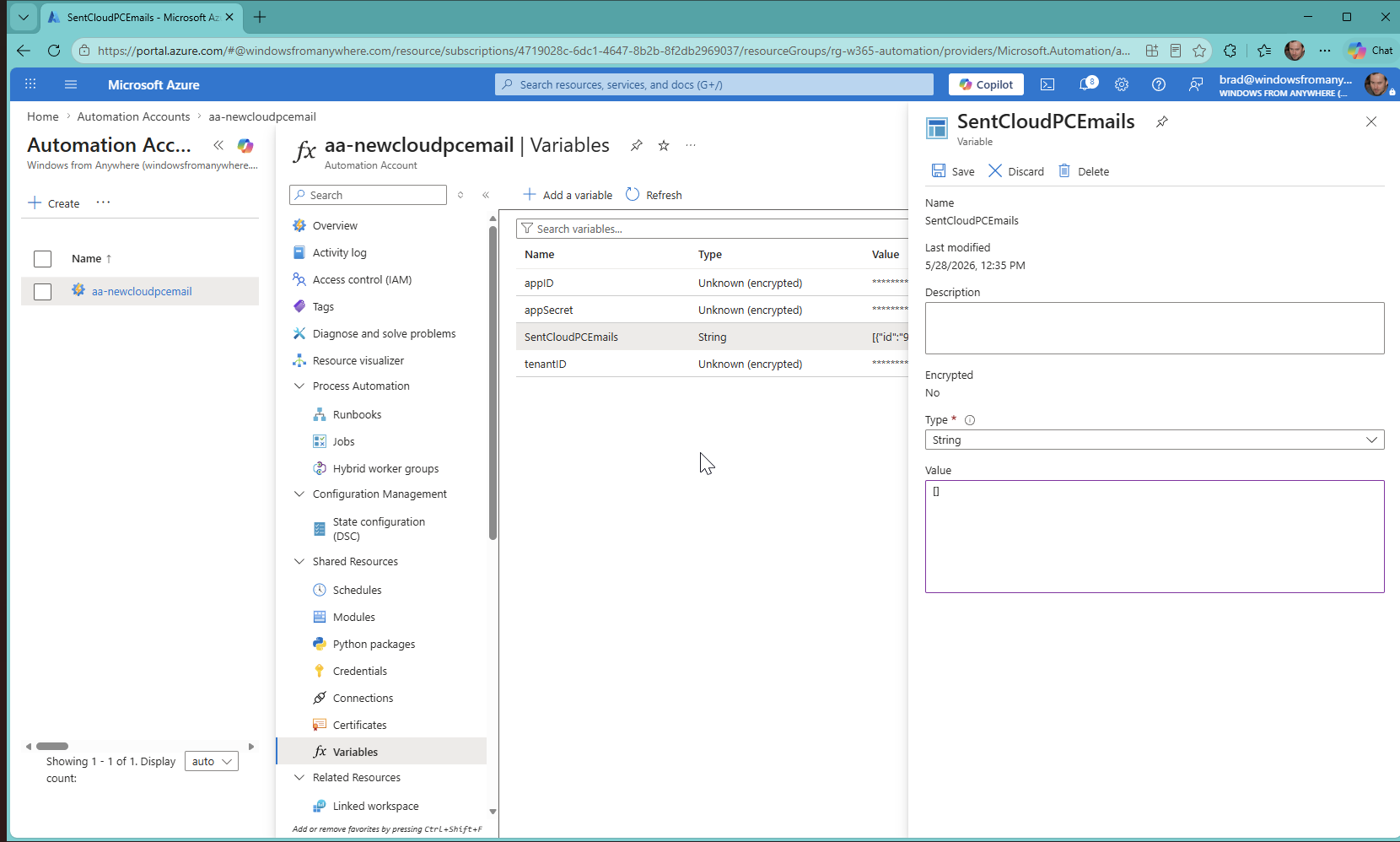The height and width of the screenshot is (842, 1400).
Task: Collapse the Process Automation section
Action: (x=299, y=386)
